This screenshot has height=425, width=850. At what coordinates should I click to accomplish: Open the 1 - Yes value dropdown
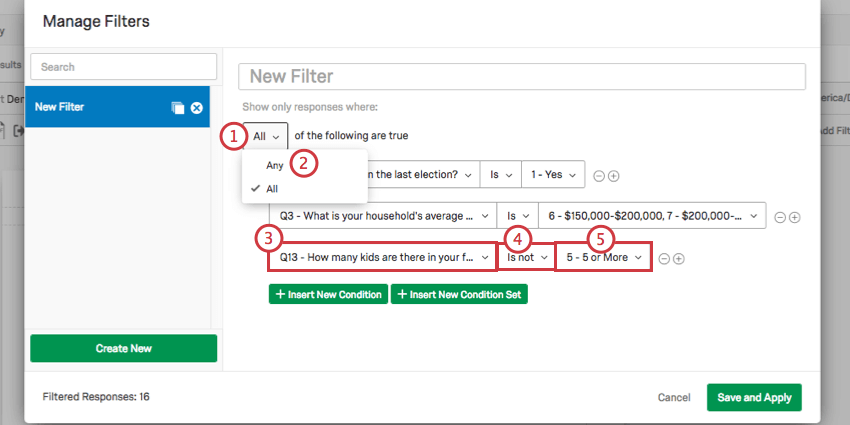point(553,175)
